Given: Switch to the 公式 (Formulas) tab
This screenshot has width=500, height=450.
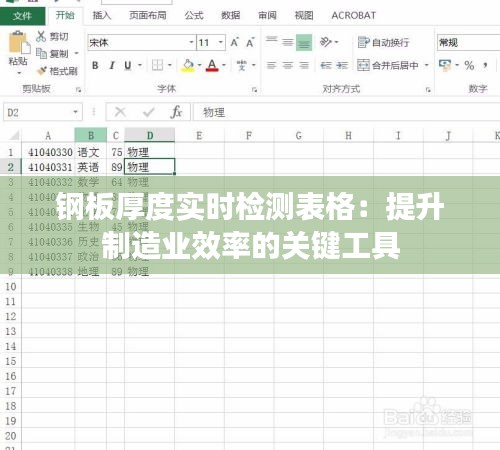Looking at the screenshot, I should click(x=194, y=15).
